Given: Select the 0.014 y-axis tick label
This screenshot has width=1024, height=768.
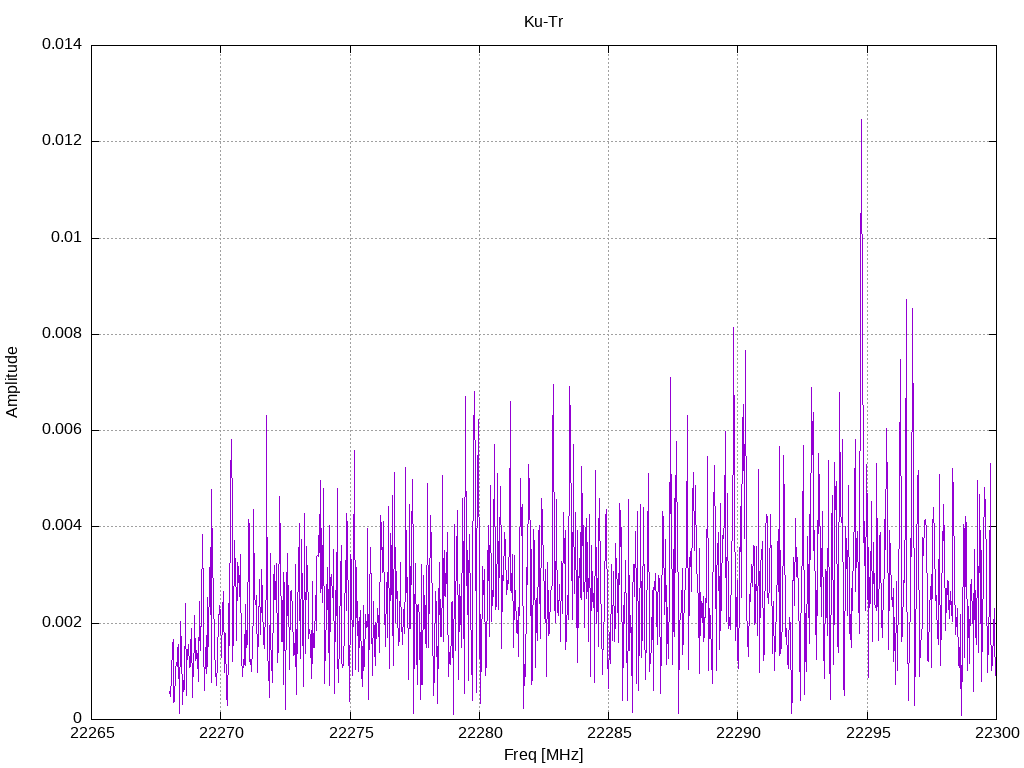Looking at the screenshot, I should [x=61, y=45].
